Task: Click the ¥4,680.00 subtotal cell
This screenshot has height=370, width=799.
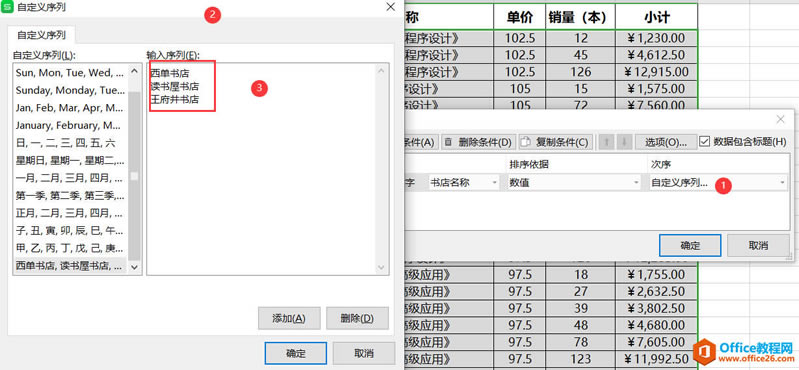Action: pyautogui.click(x=656, y=325)
